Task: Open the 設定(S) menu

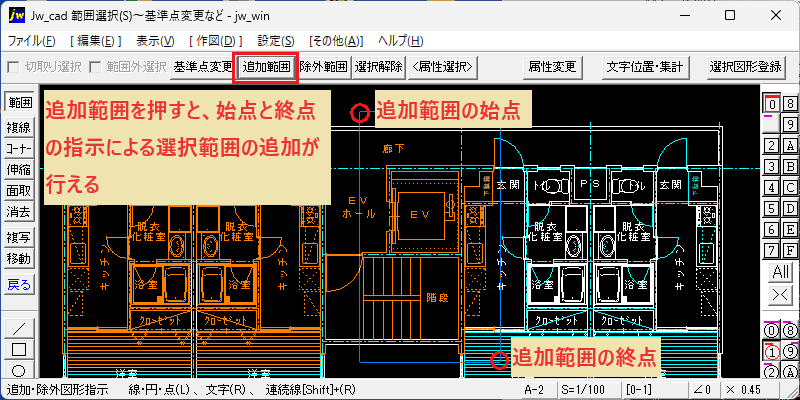Action: point(276,41)
